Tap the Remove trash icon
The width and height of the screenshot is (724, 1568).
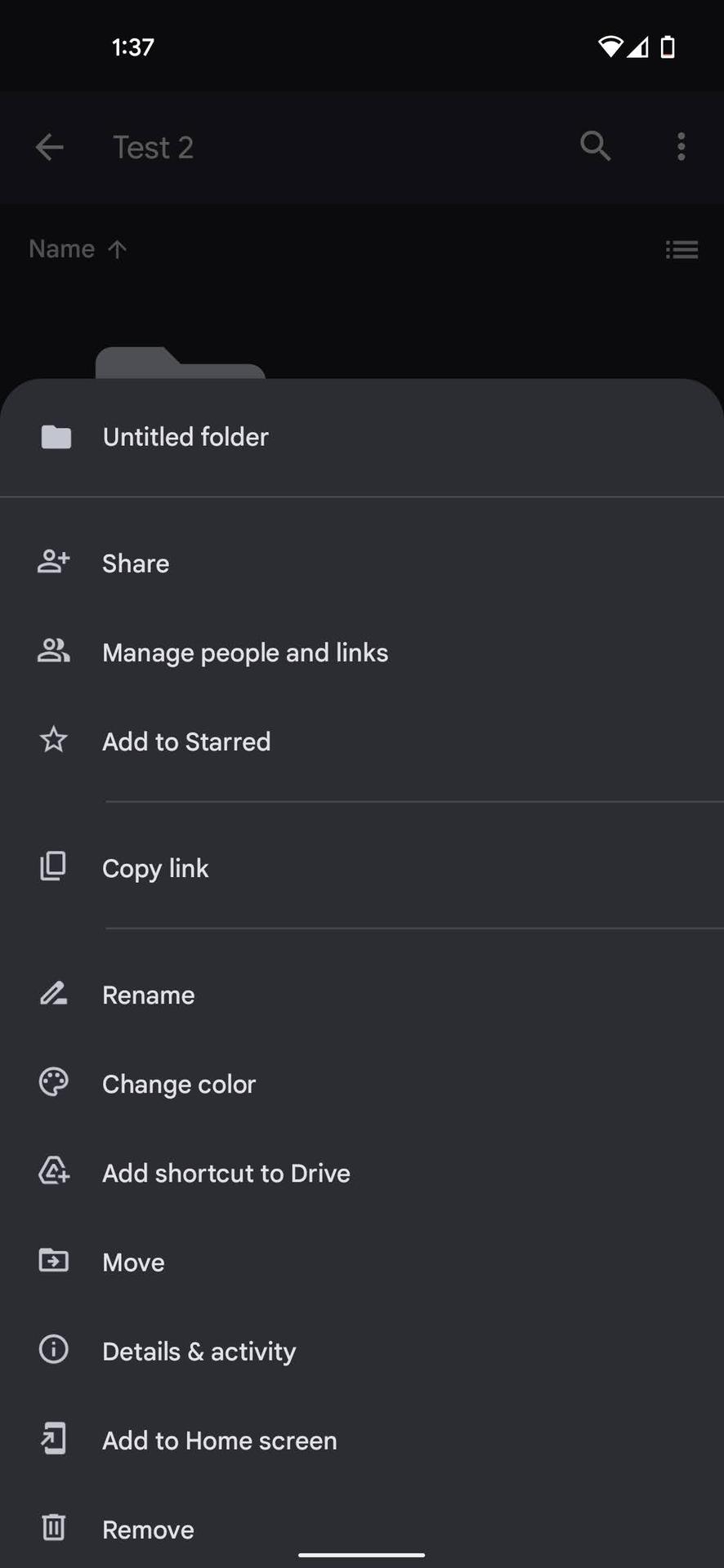pyautogui.click(x=54, y=1528)
